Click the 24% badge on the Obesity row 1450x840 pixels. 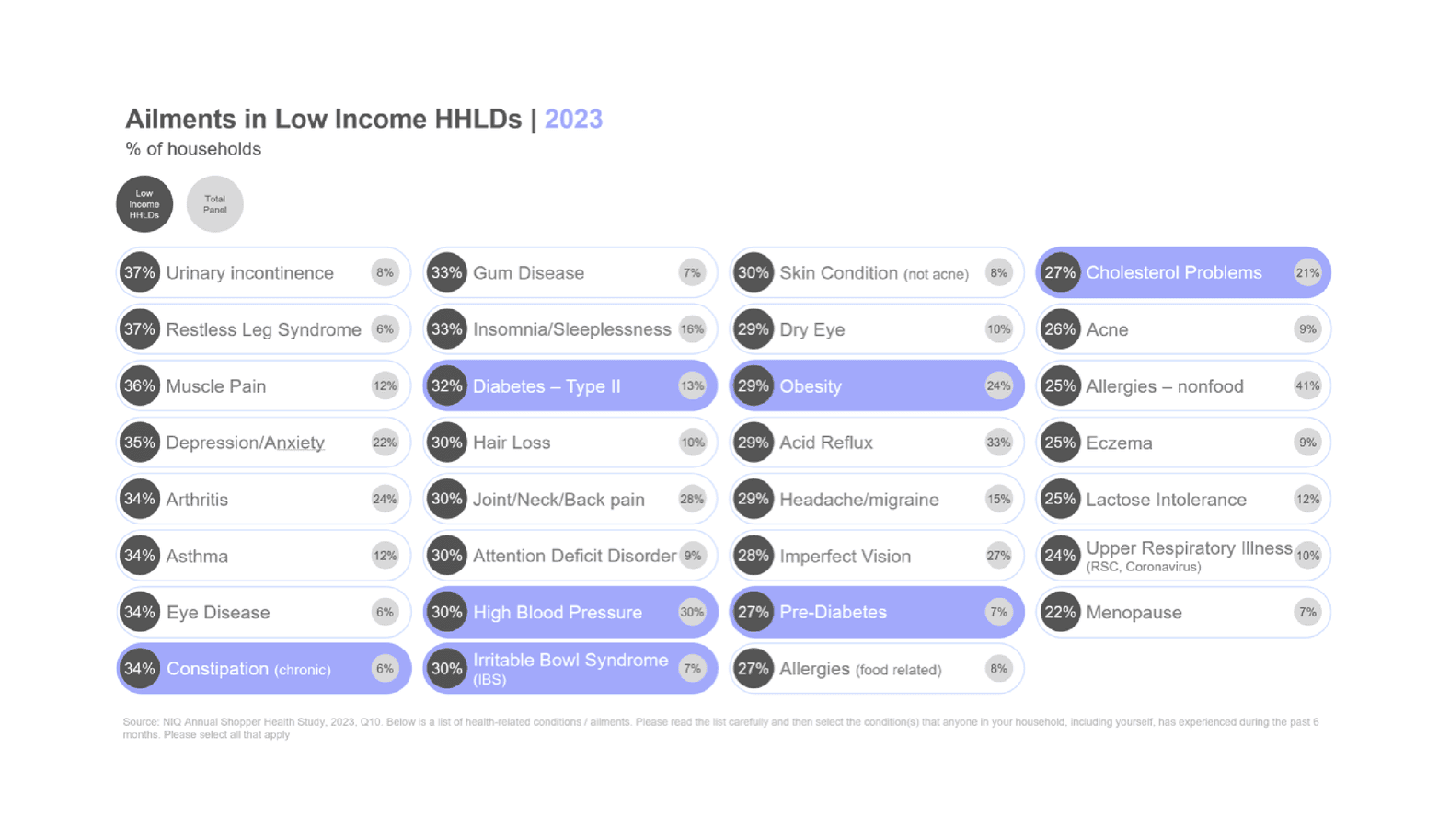point(998,385)
